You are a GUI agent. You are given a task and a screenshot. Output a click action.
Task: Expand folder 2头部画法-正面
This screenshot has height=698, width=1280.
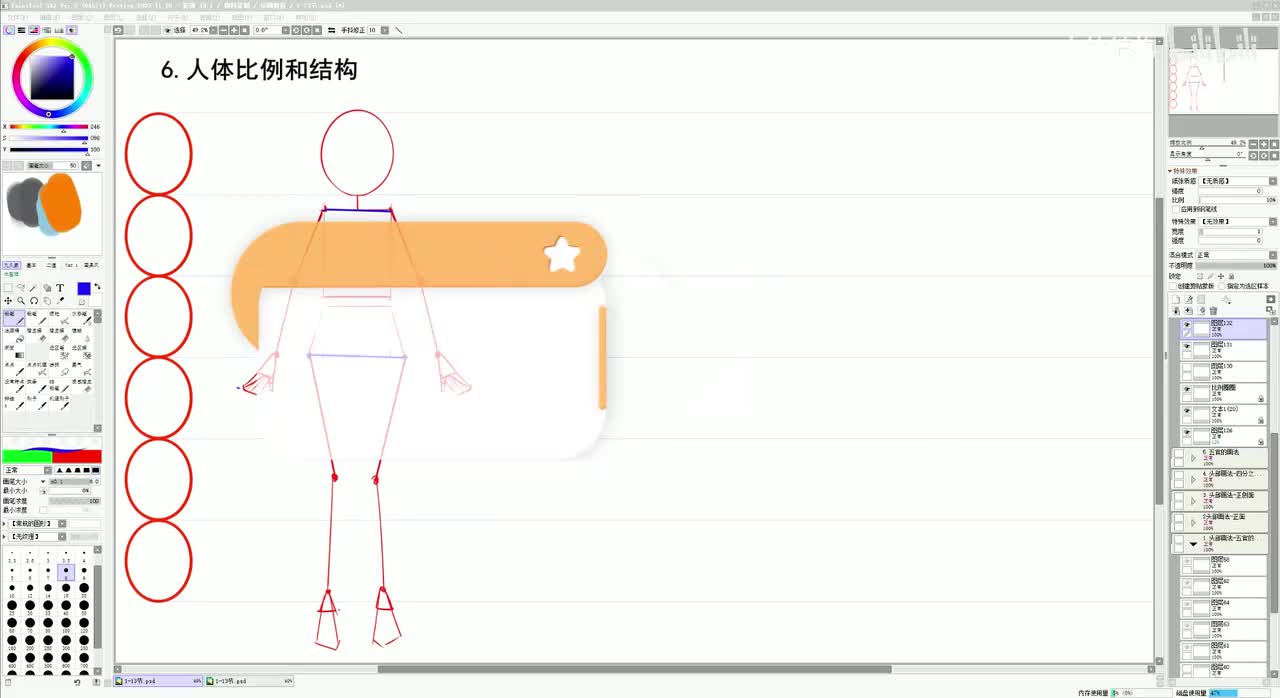pos(1193,522)
